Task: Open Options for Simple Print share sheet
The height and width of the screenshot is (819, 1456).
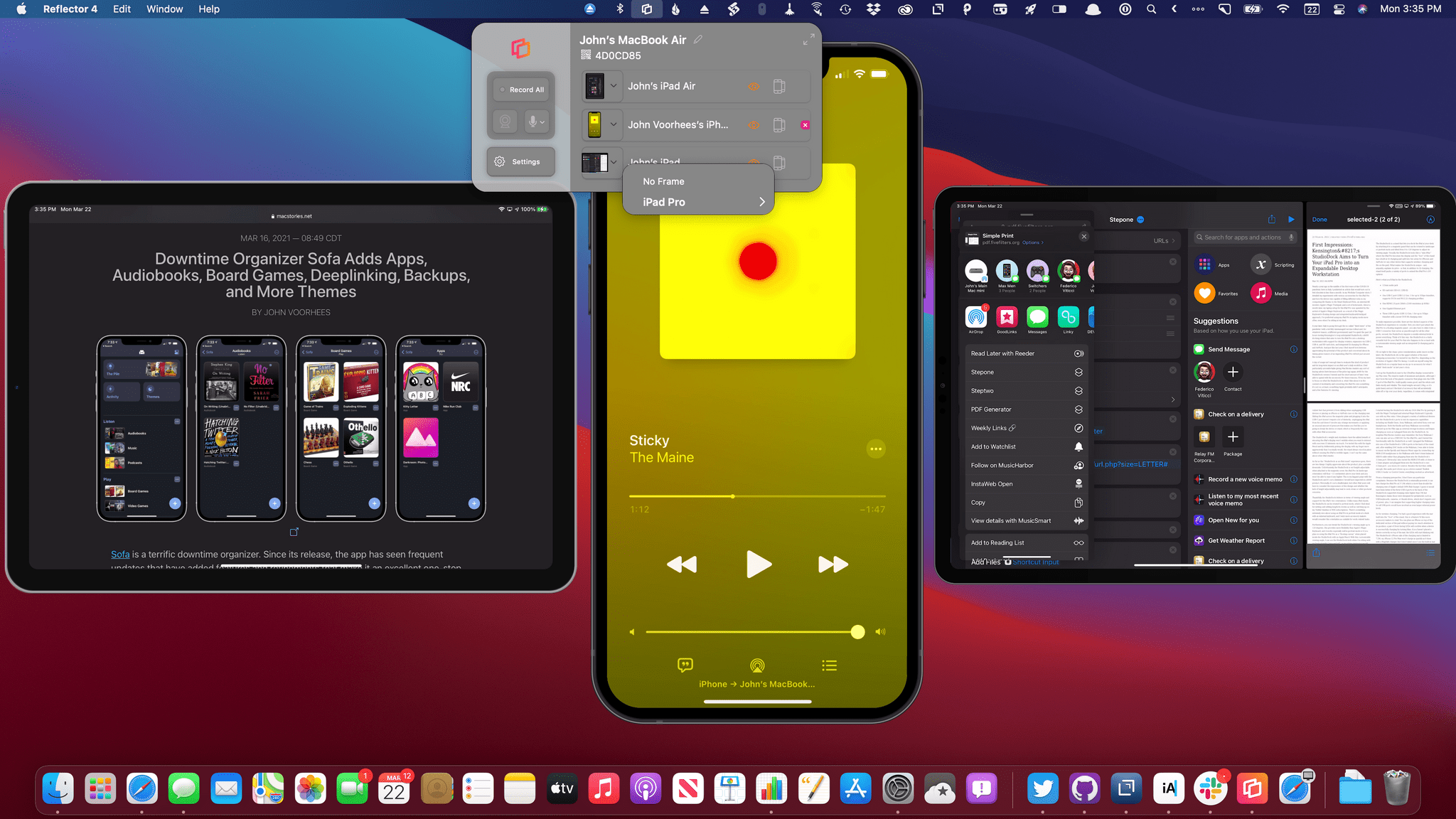Action: [1033, 242]
